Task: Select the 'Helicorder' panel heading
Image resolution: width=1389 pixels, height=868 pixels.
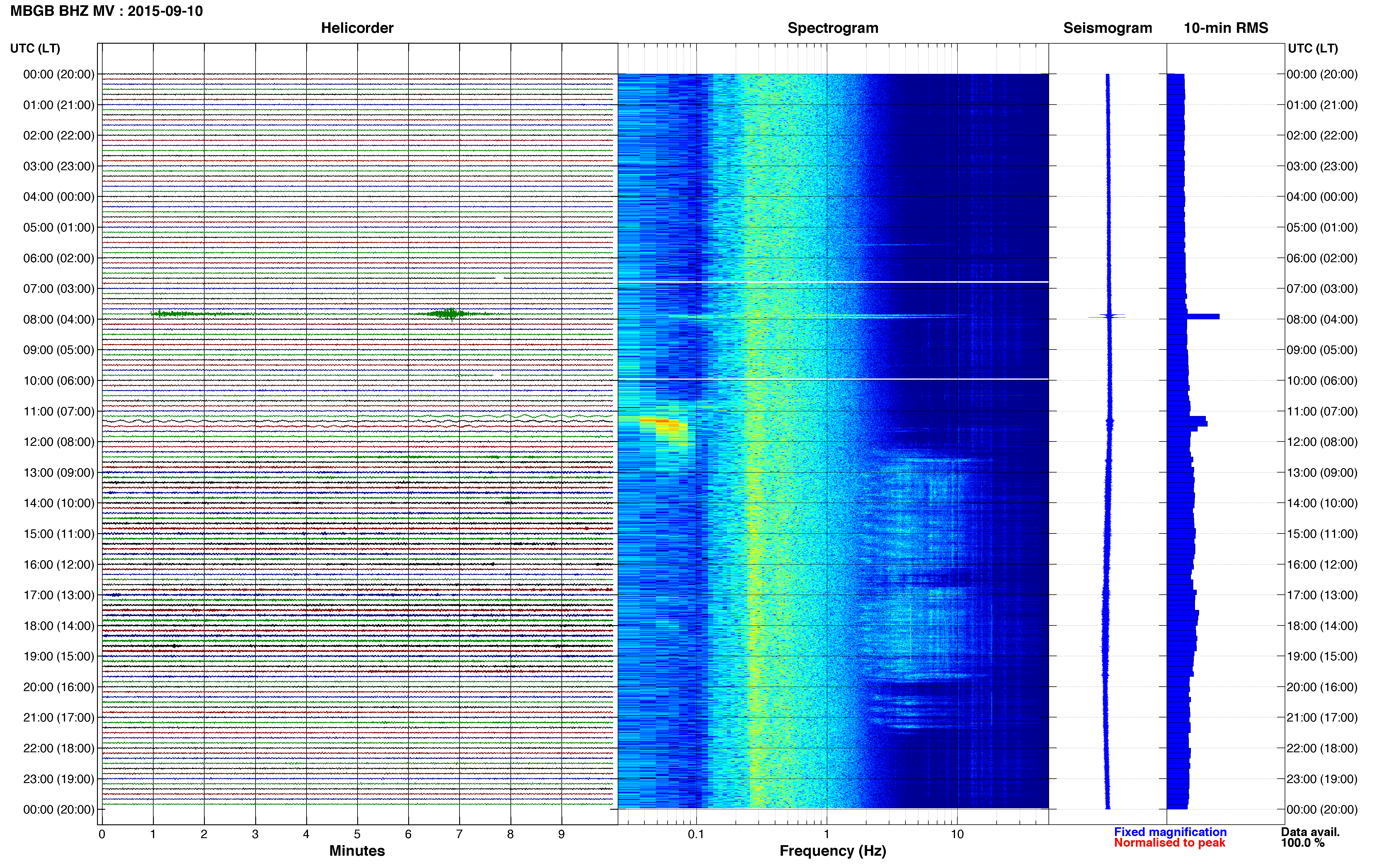Action: point(357,28)
